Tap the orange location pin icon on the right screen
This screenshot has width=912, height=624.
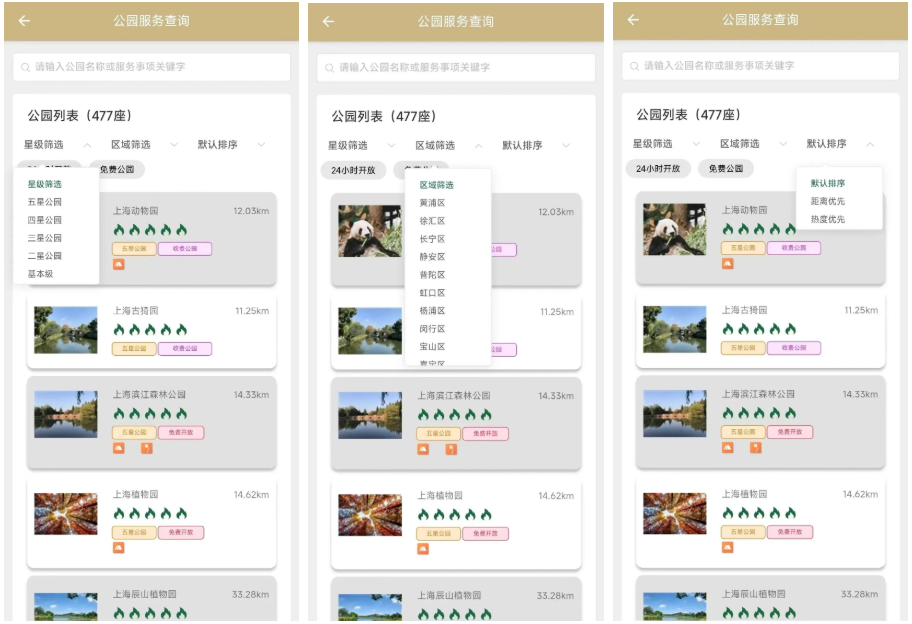pos(755,448)
